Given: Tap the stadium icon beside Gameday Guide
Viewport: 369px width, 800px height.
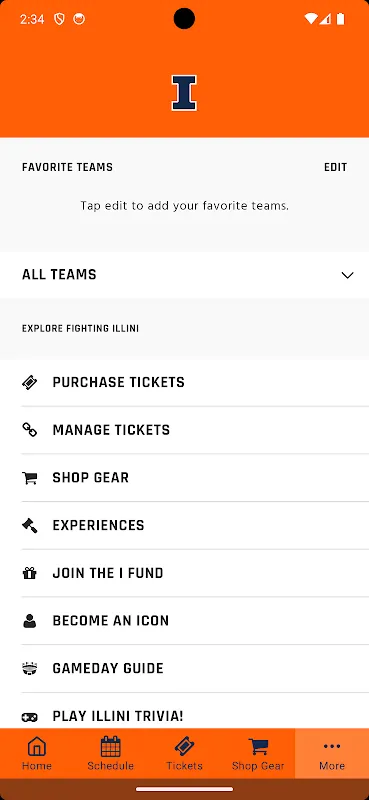Looking at the screenshot, I should [30, 668].
